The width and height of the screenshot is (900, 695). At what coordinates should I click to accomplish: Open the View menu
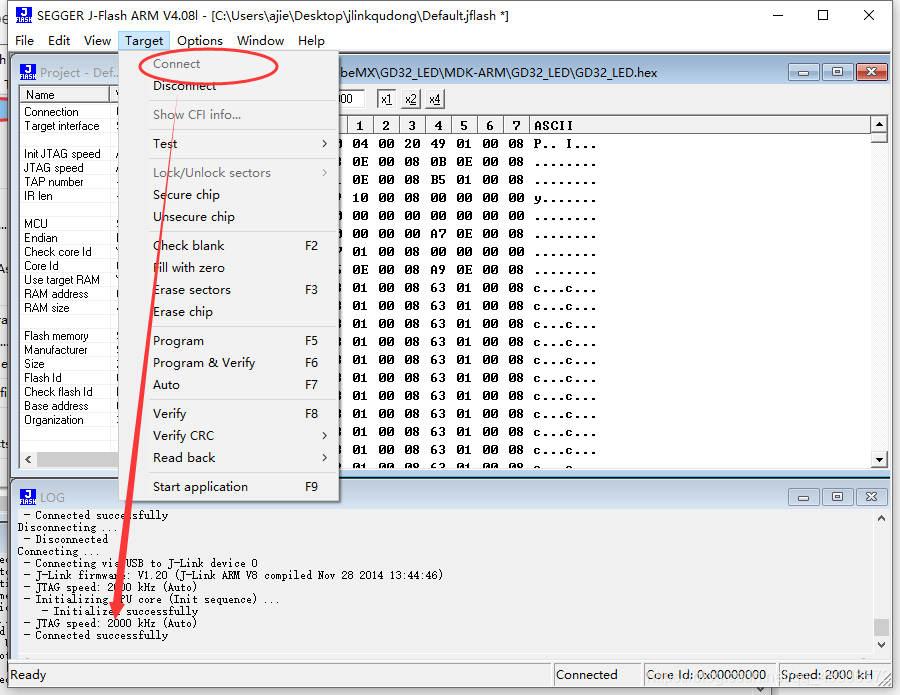[98, 41]
